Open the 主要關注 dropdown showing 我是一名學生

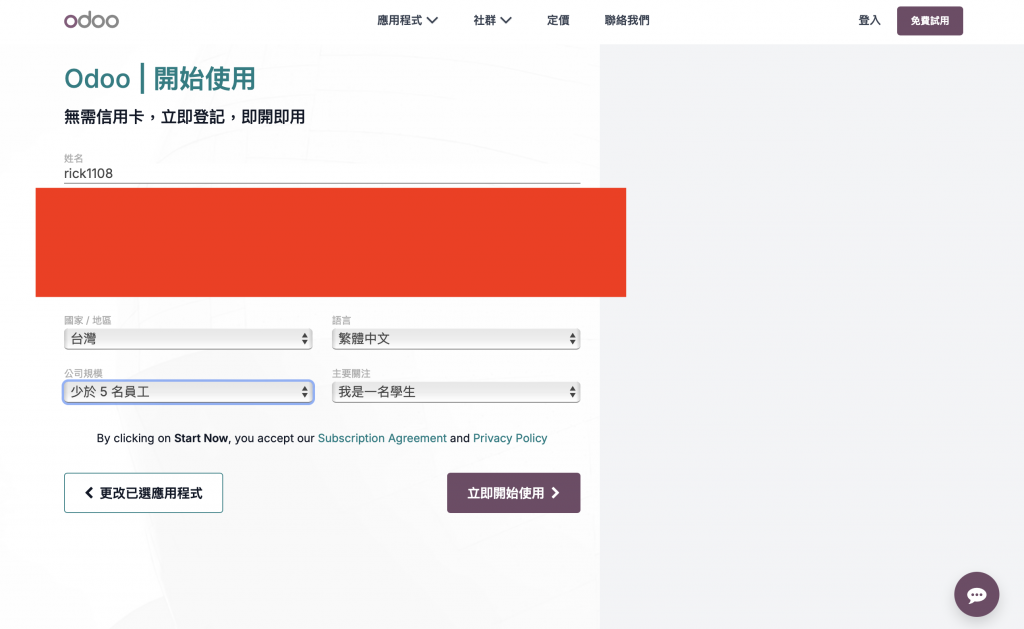[456, 392]
